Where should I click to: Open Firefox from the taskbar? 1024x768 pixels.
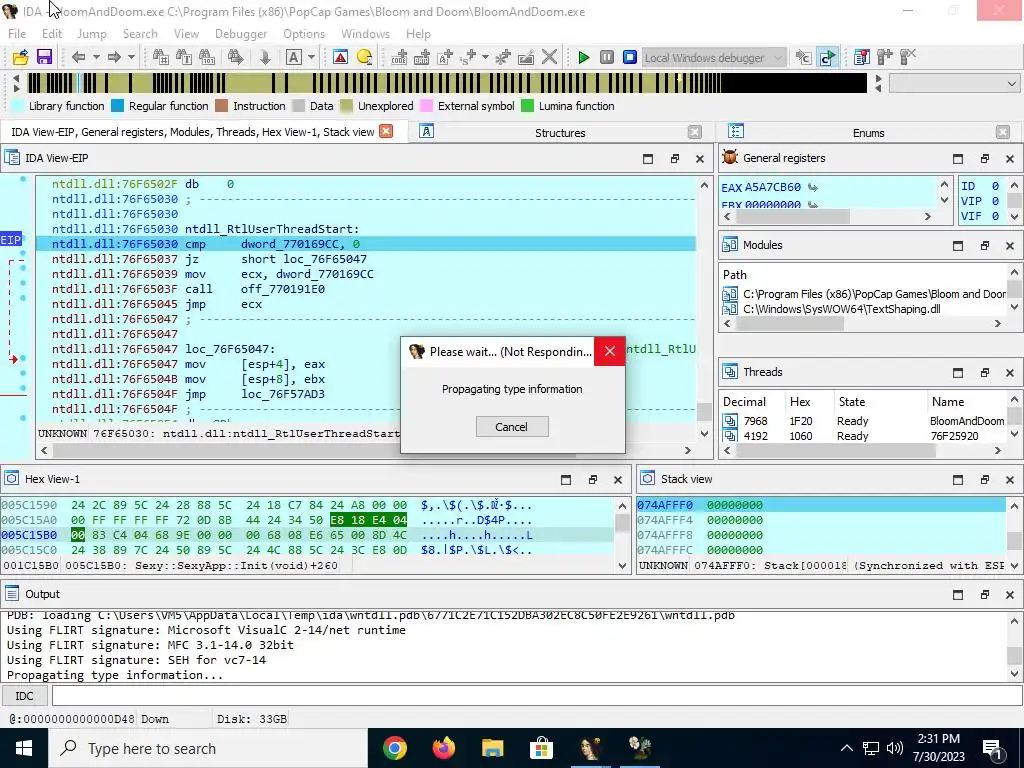444,748
